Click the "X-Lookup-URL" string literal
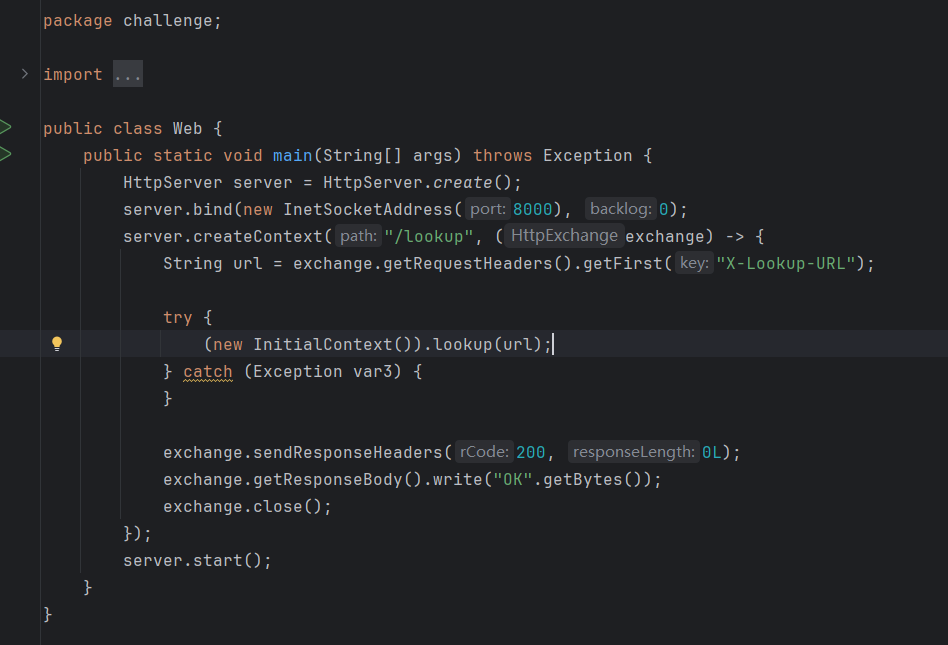This screenshot has width=948, height=645. pyautogui.click(x=787, y=263)
